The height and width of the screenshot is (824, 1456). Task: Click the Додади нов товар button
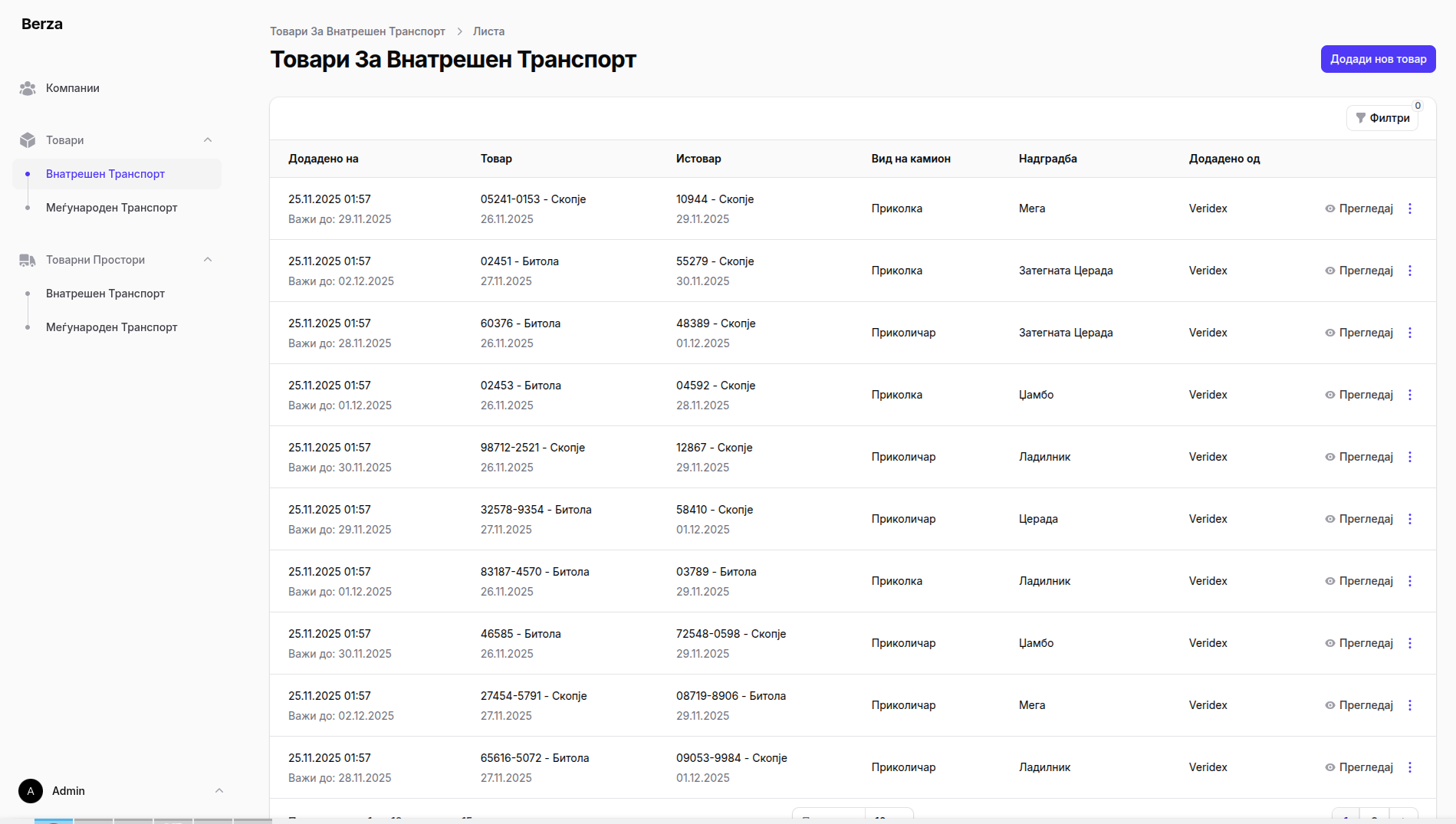click(x=1378, y=59)
